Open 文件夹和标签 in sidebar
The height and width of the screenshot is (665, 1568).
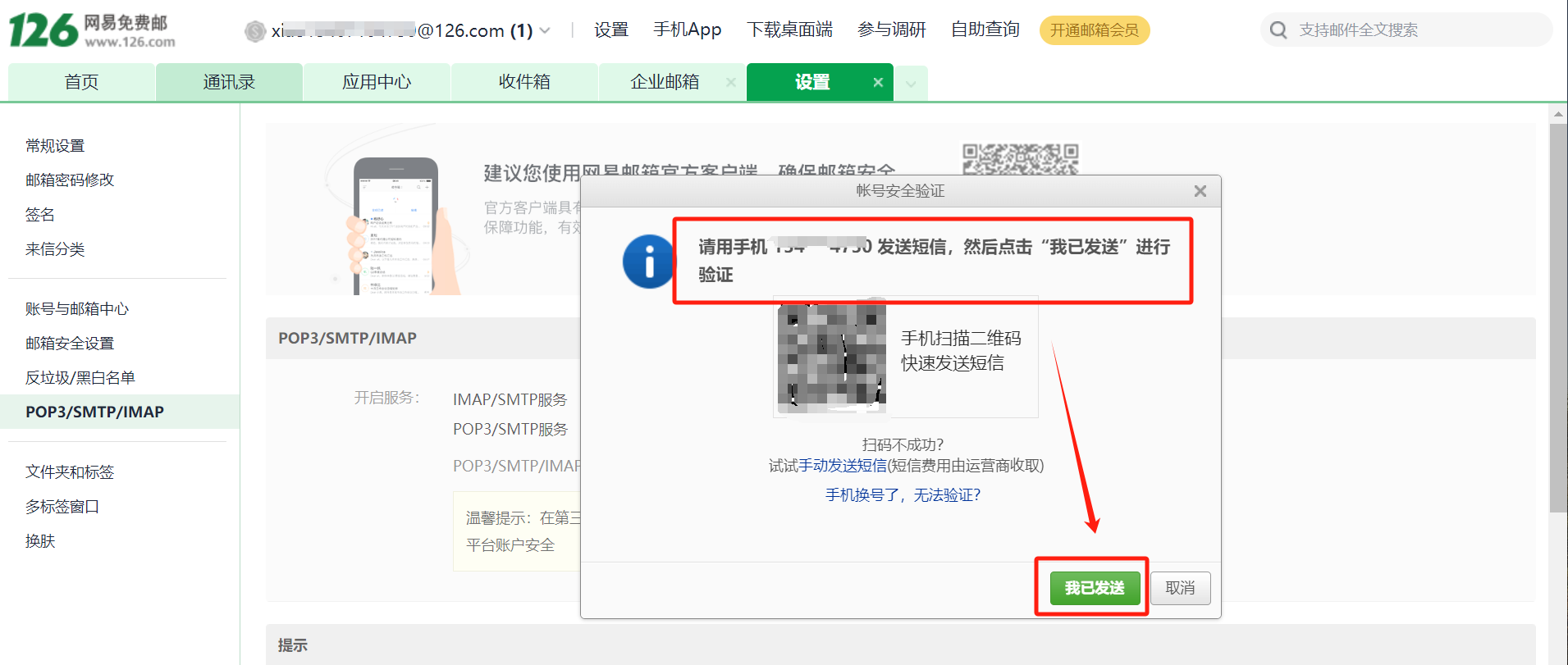coord(70,472)
